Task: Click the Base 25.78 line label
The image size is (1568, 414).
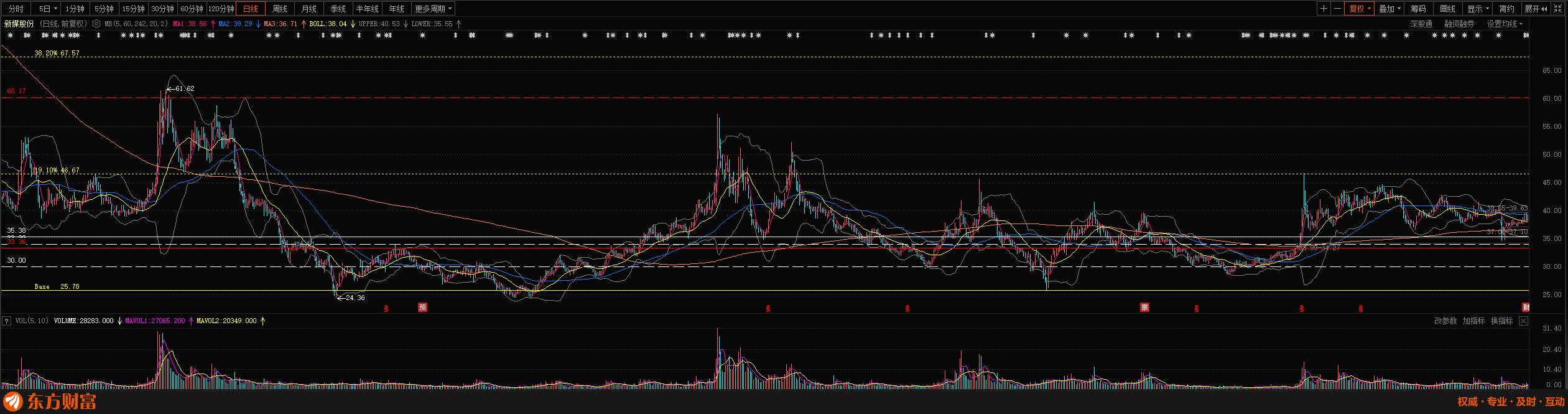Action: (x=57, y=287)
